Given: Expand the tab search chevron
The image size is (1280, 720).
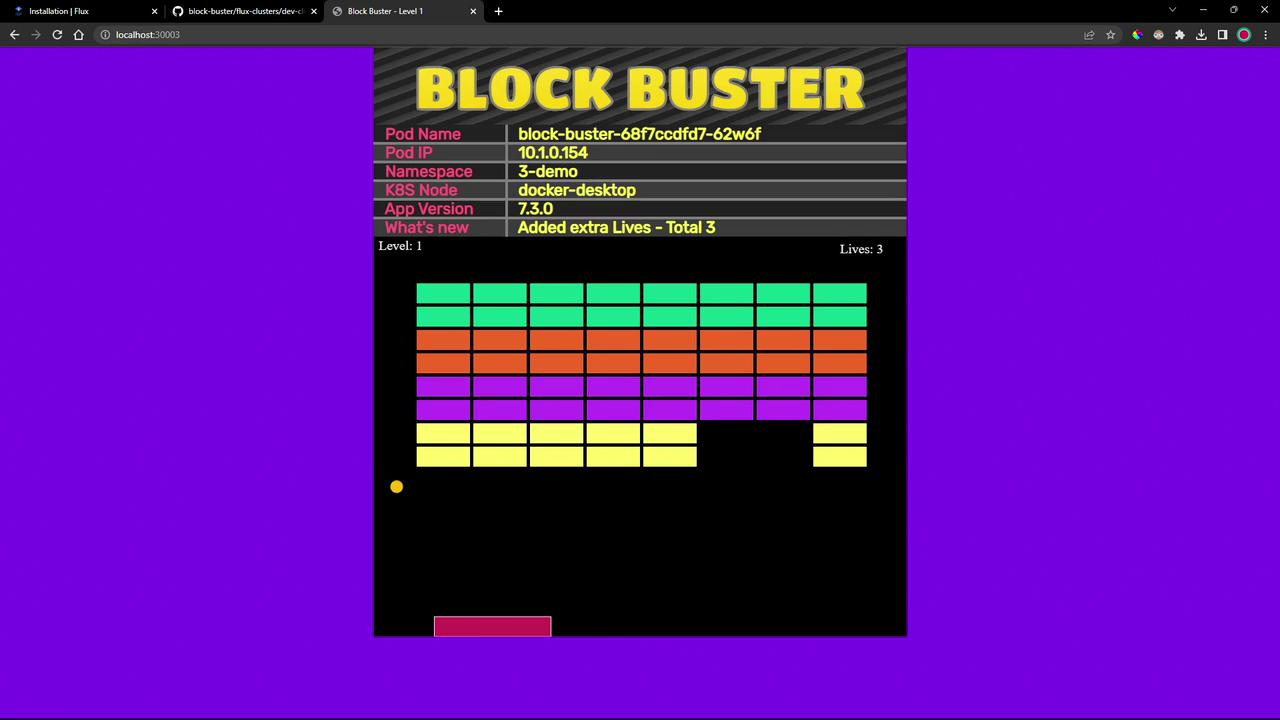Looking at the screenshot, I should [x=1172, y=10].
